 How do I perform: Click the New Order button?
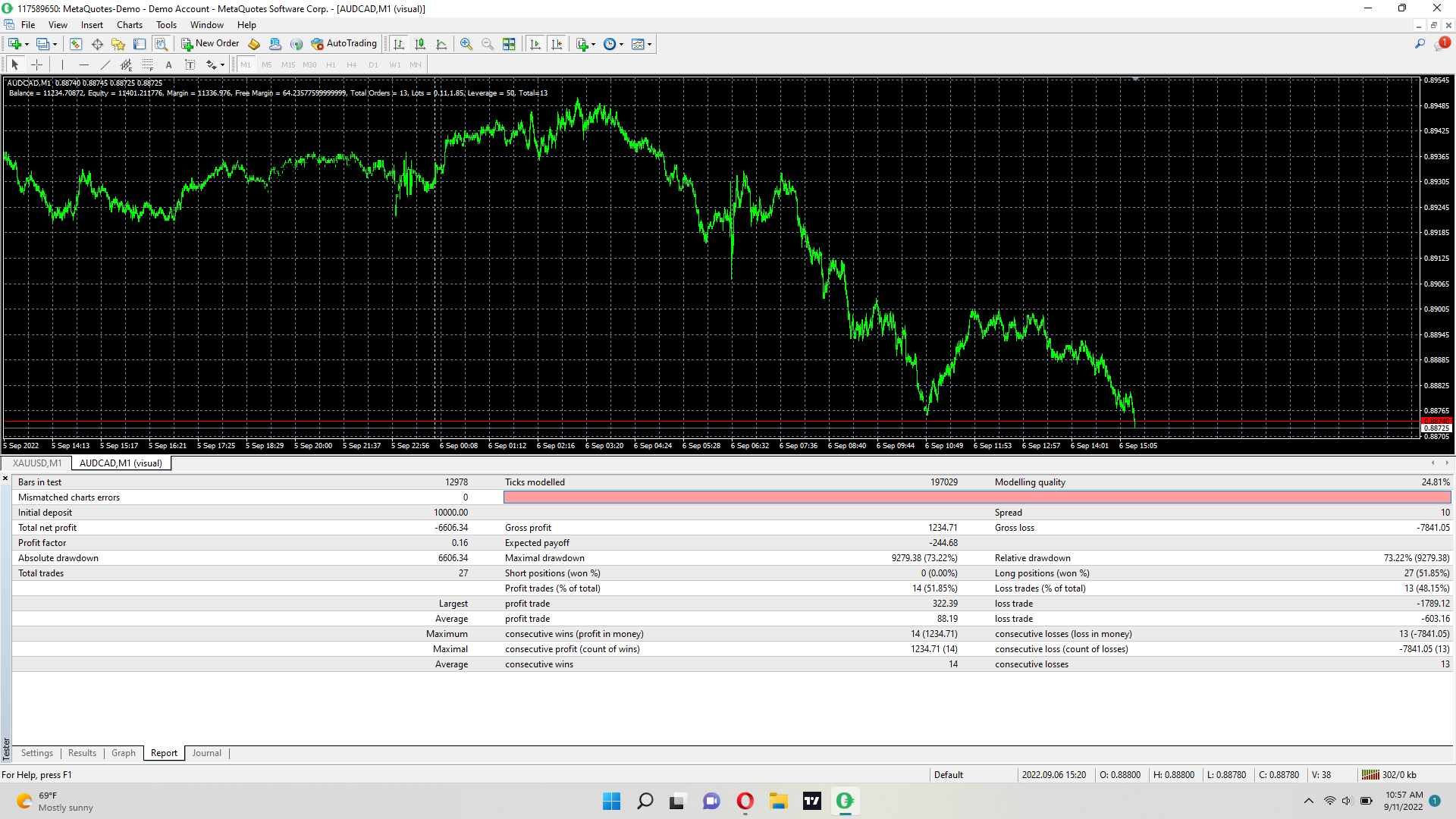[210, 44]
